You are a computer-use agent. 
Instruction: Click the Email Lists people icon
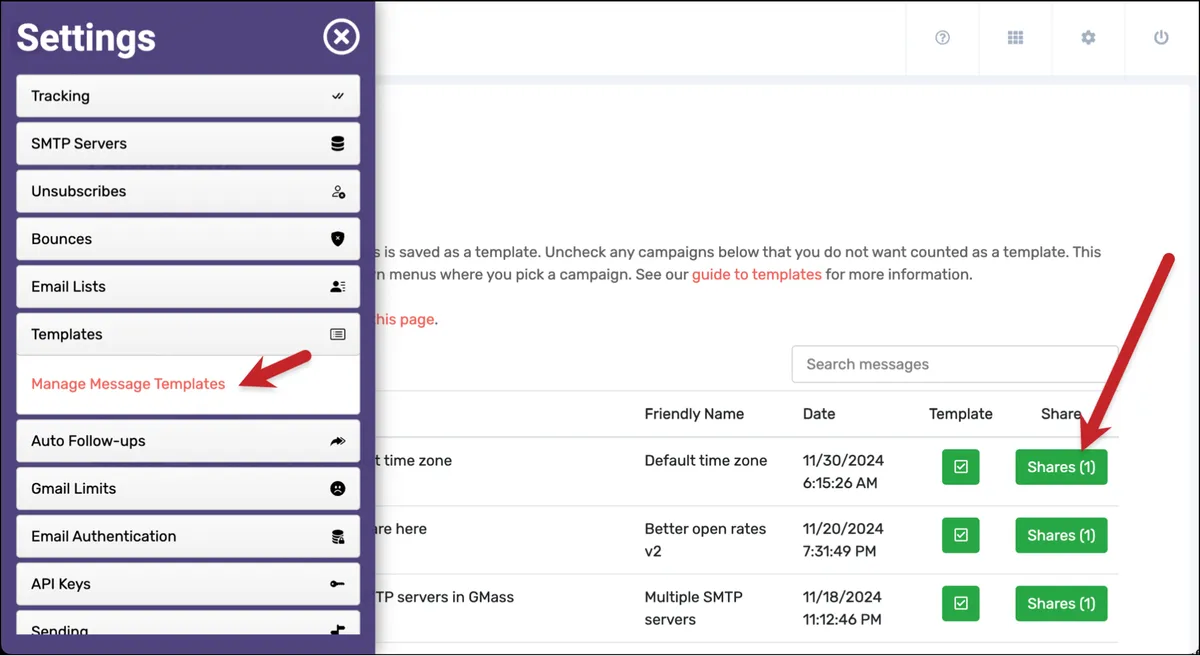coord(338,287)
